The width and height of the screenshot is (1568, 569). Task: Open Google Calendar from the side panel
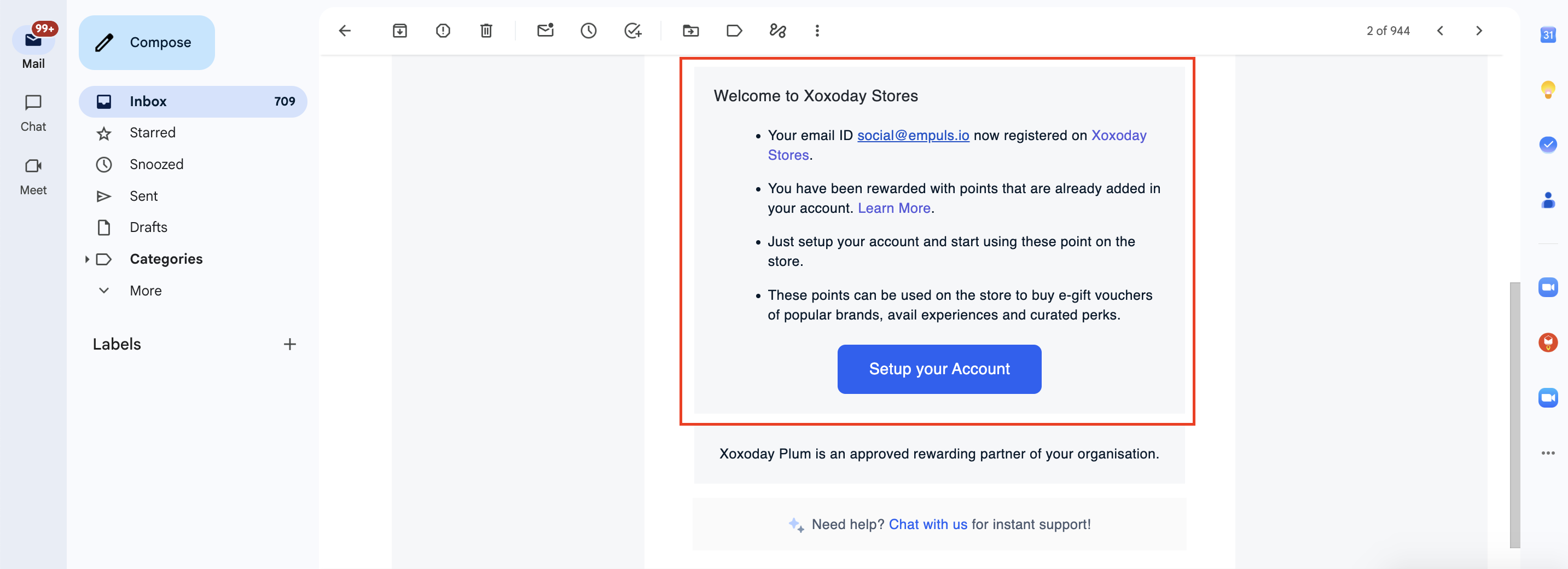(1548, 34)
